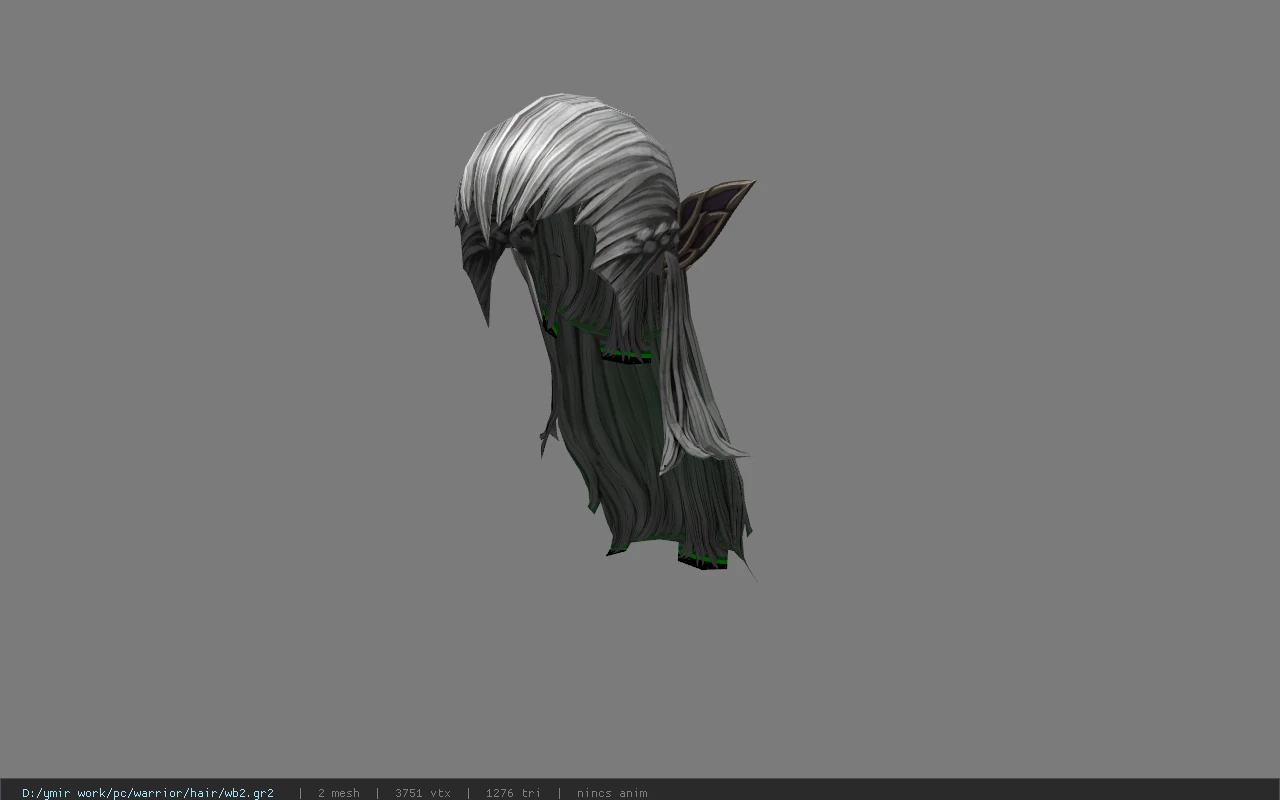The width and height of the screenshot is (1280, 800).
Task: Click the '2 mesh' status entry
Action: (338, 793)
